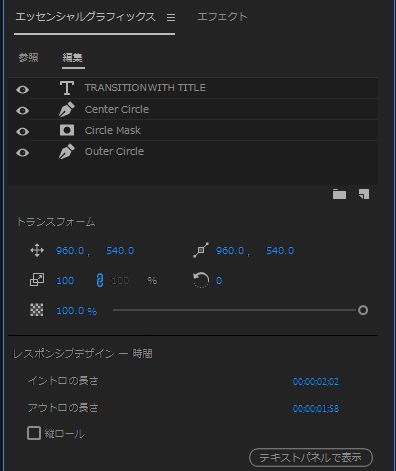
Task: Click the position move icon
Action: point(37,250)
